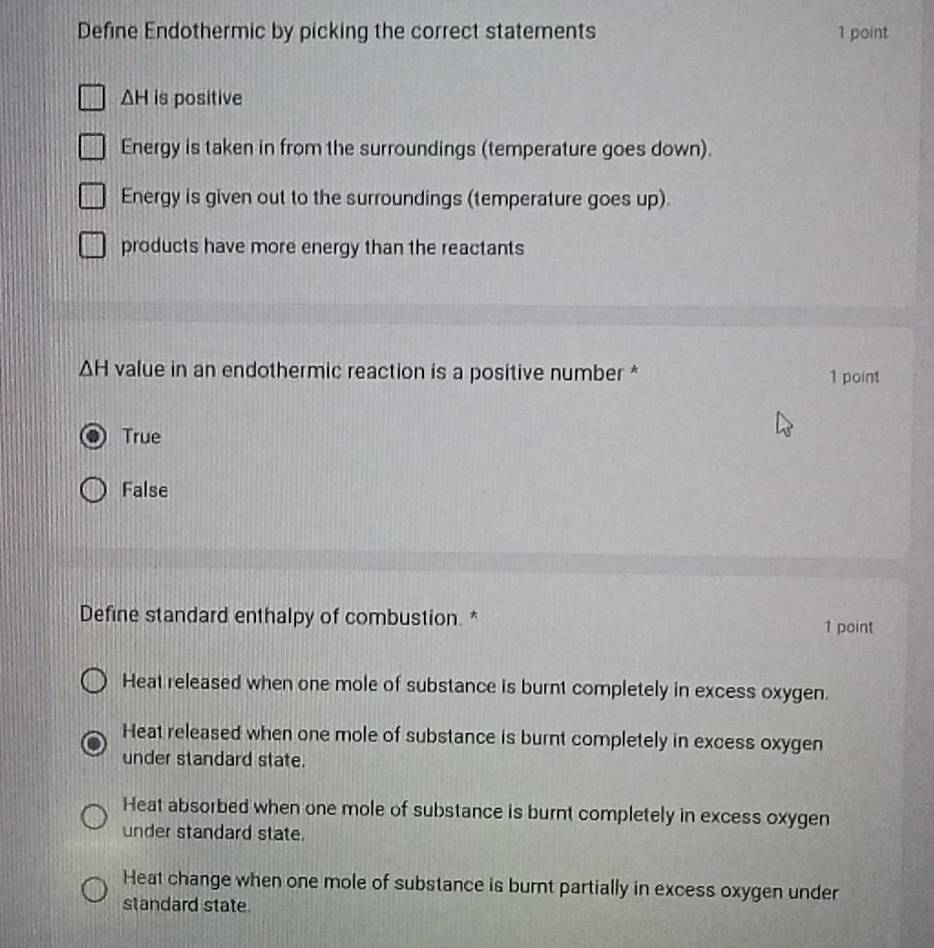Pick 'Heat change ... burnt partially' option
The width and height of the screenshot is (934, 948).
click(x=94, y=889)
